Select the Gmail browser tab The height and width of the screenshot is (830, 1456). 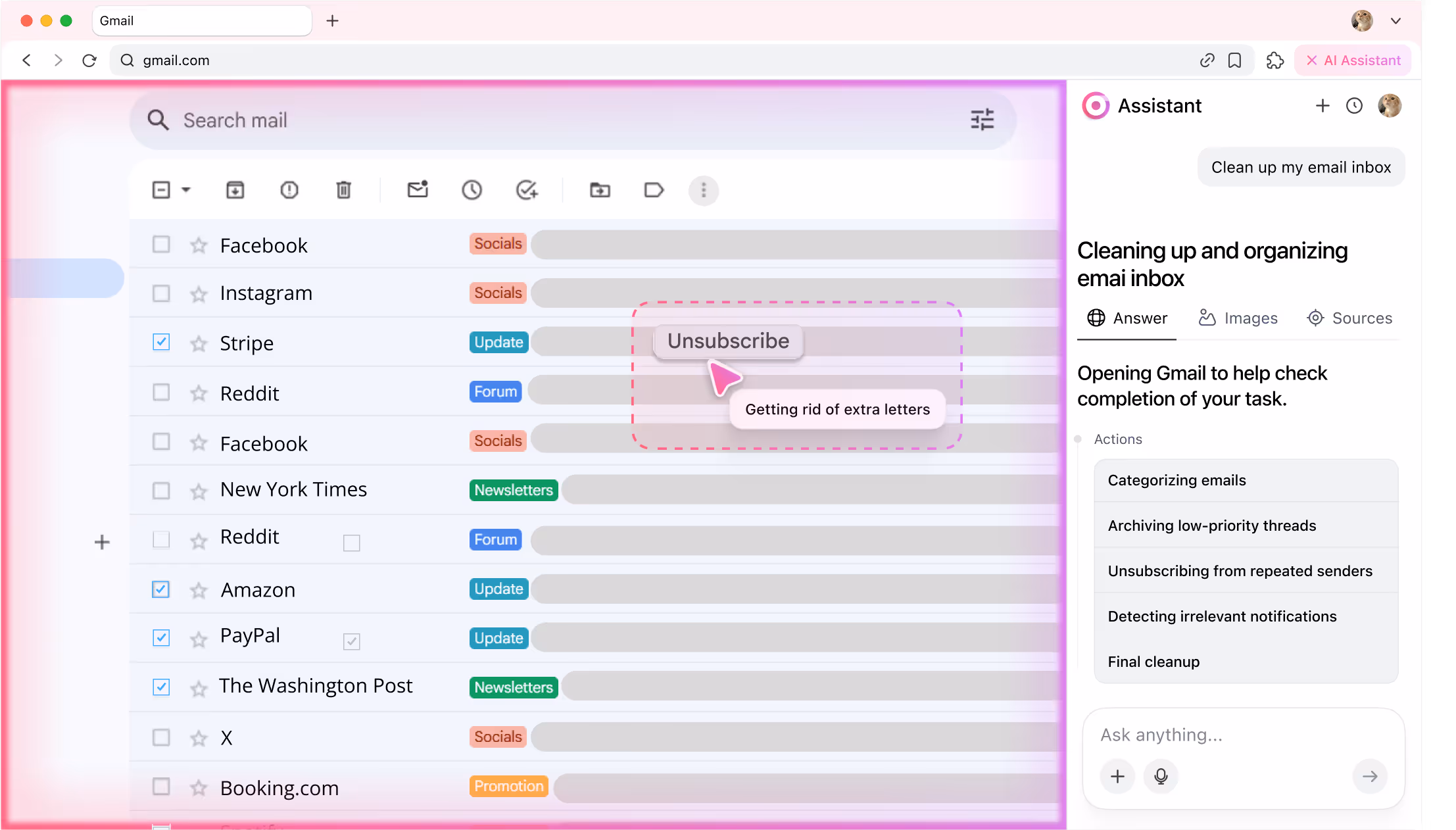pos(202,21)
